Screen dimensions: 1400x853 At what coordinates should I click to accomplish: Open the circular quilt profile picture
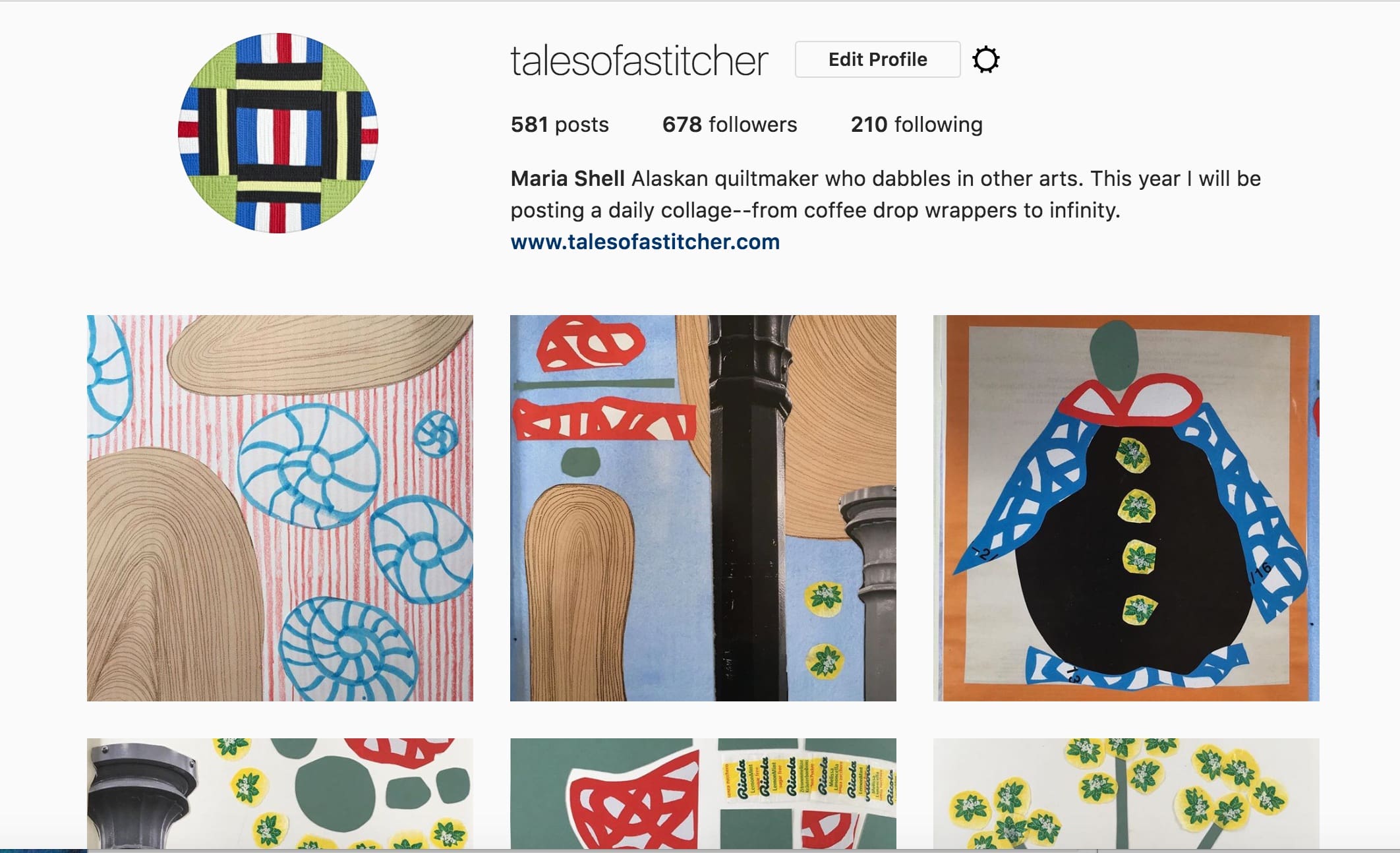coord(278,132)
